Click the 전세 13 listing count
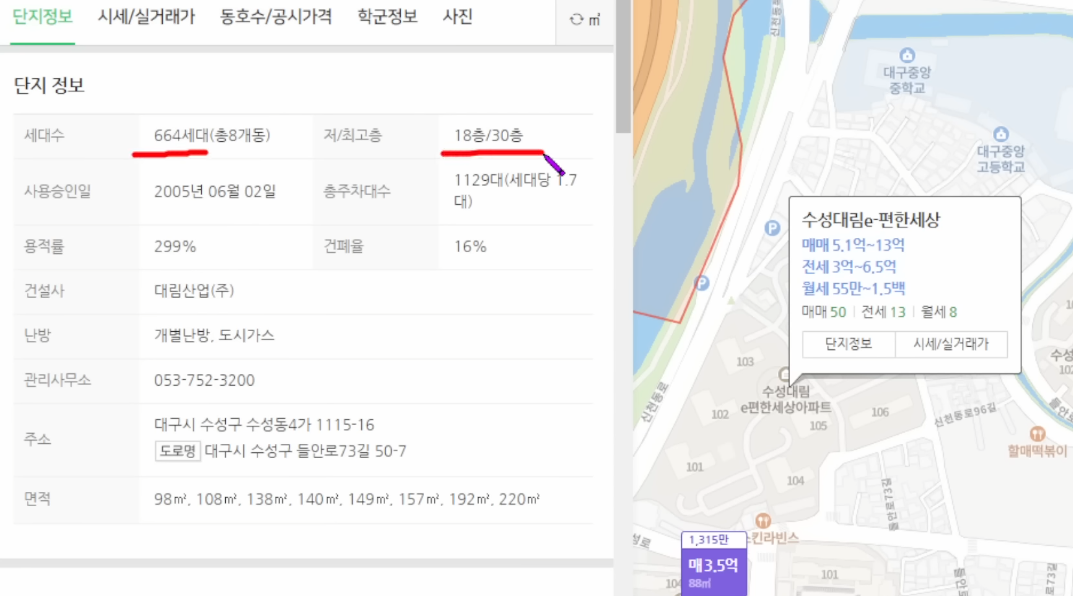 883,312
